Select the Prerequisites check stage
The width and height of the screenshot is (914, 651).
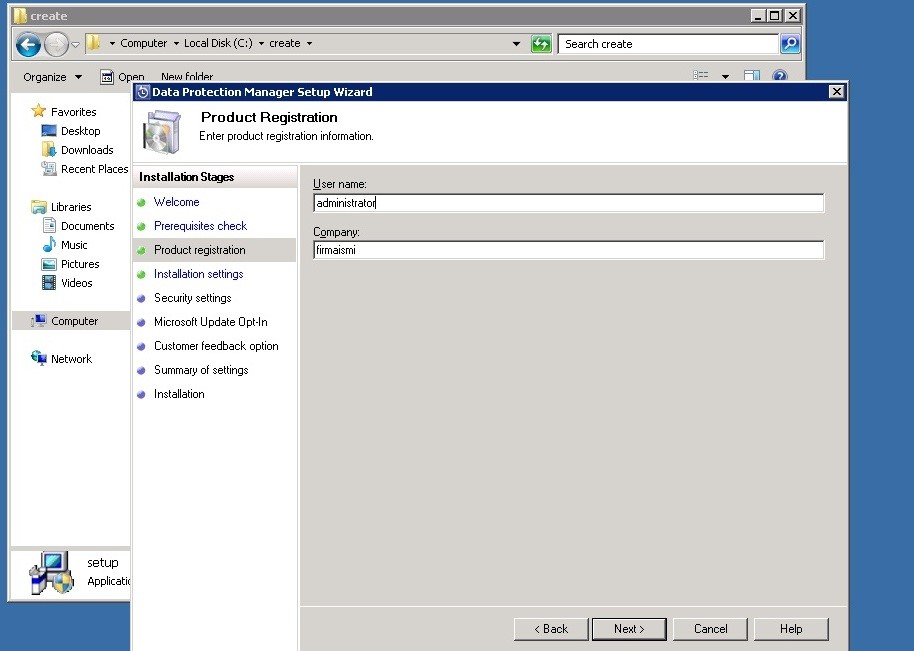[201, 226]
